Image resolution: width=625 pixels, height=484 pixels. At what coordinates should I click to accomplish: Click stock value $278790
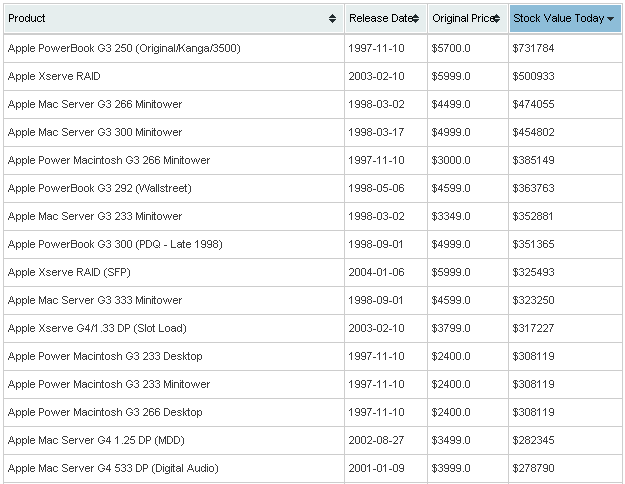coord(533,468)
